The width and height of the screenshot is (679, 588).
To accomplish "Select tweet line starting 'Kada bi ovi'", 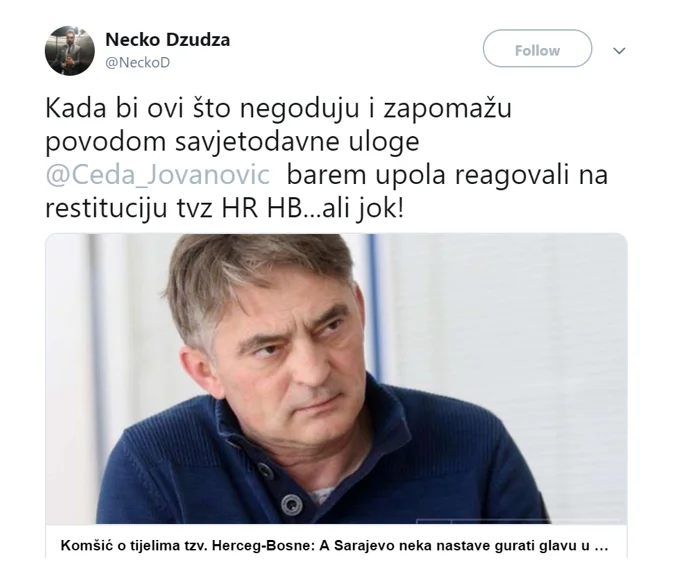I will coord(278,109).
